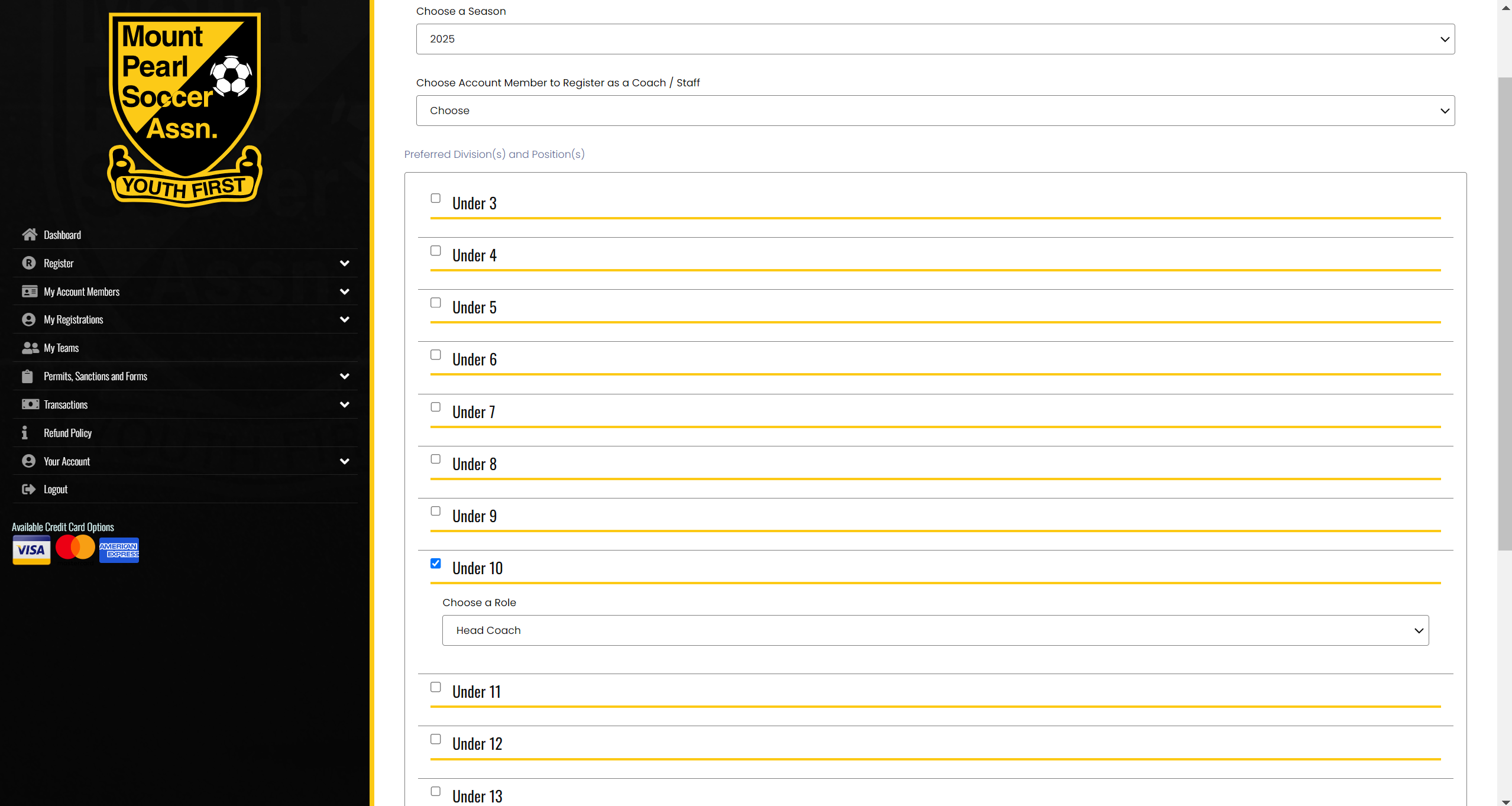This screenshot has width=1512, height=806.
Task: Click the vertical scrollbar thumb
Action: [1504, 313]
